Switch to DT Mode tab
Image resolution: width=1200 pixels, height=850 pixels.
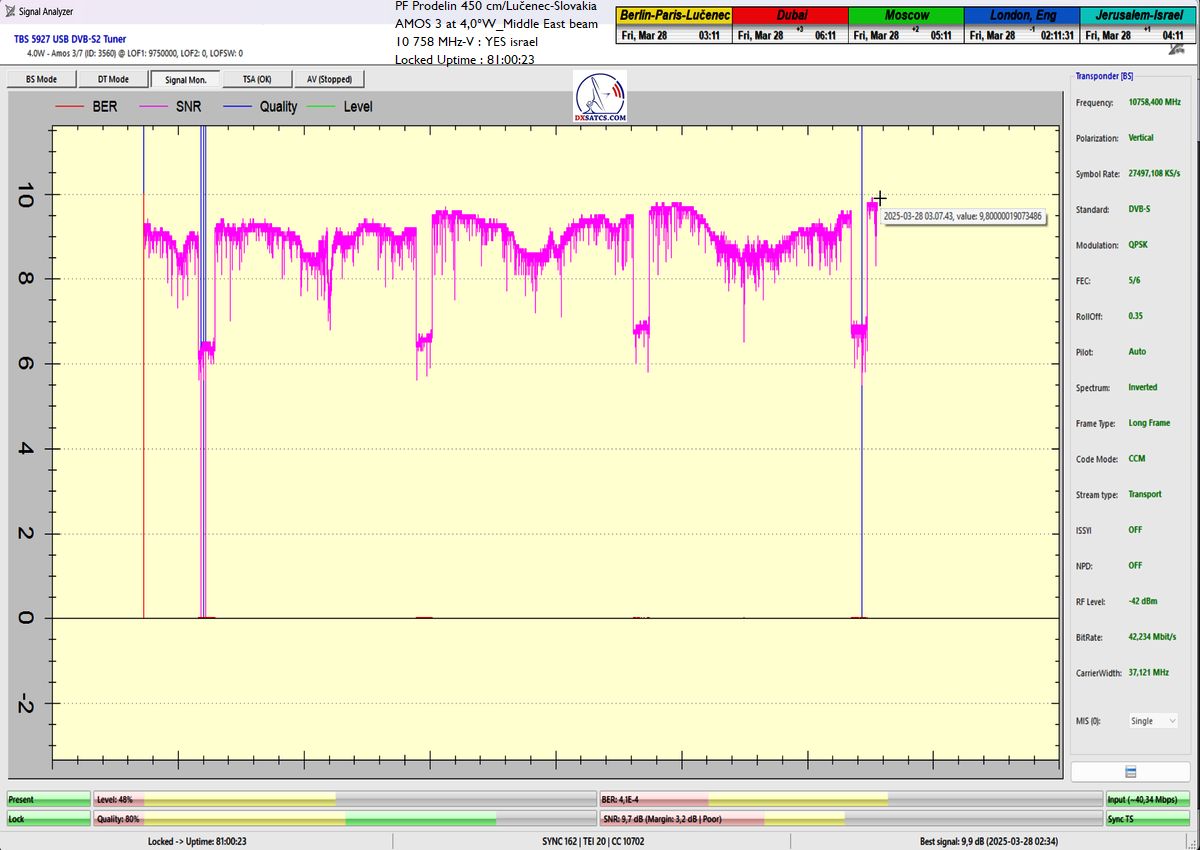point(112,79)
